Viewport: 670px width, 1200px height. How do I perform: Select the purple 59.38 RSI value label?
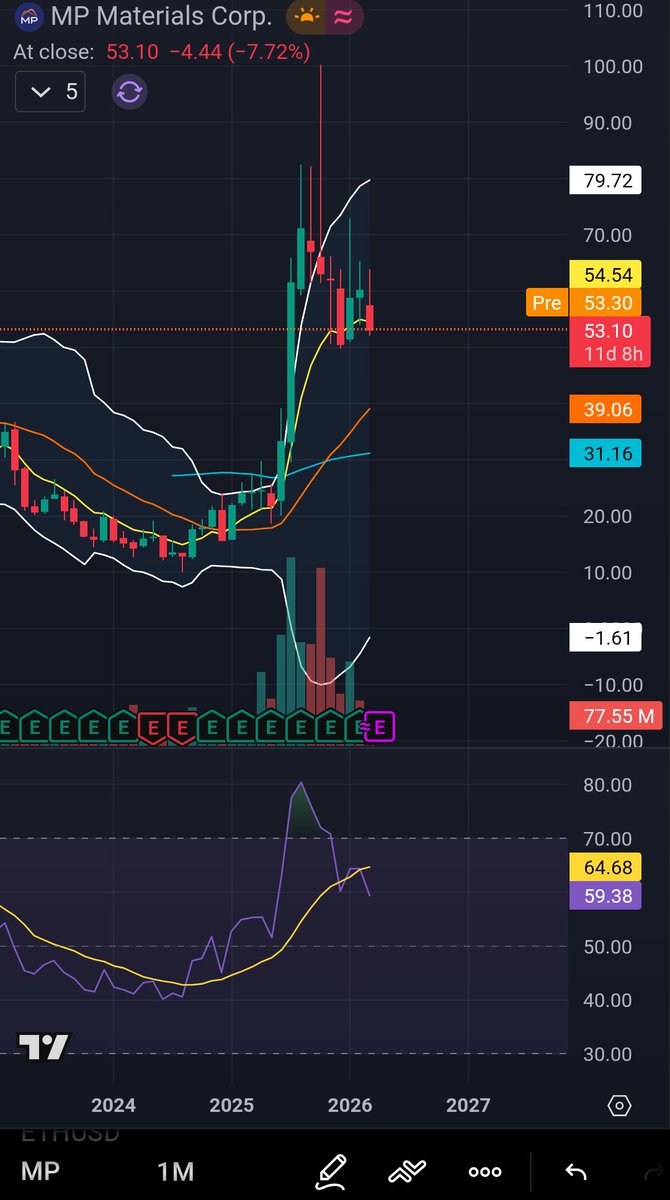[x=605, y=897]
